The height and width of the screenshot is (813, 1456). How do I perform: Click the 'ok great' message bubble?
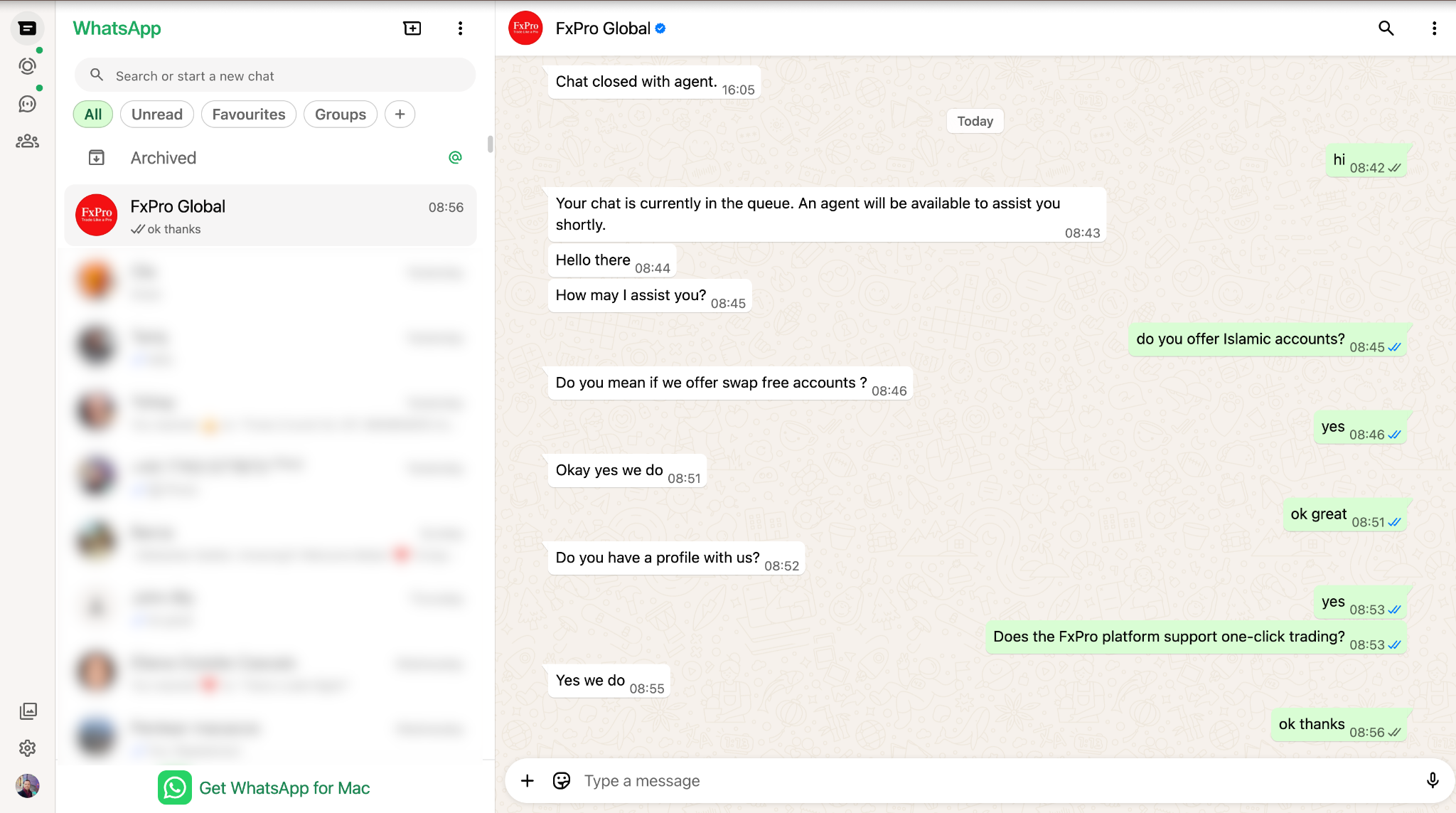point(1345,514)
